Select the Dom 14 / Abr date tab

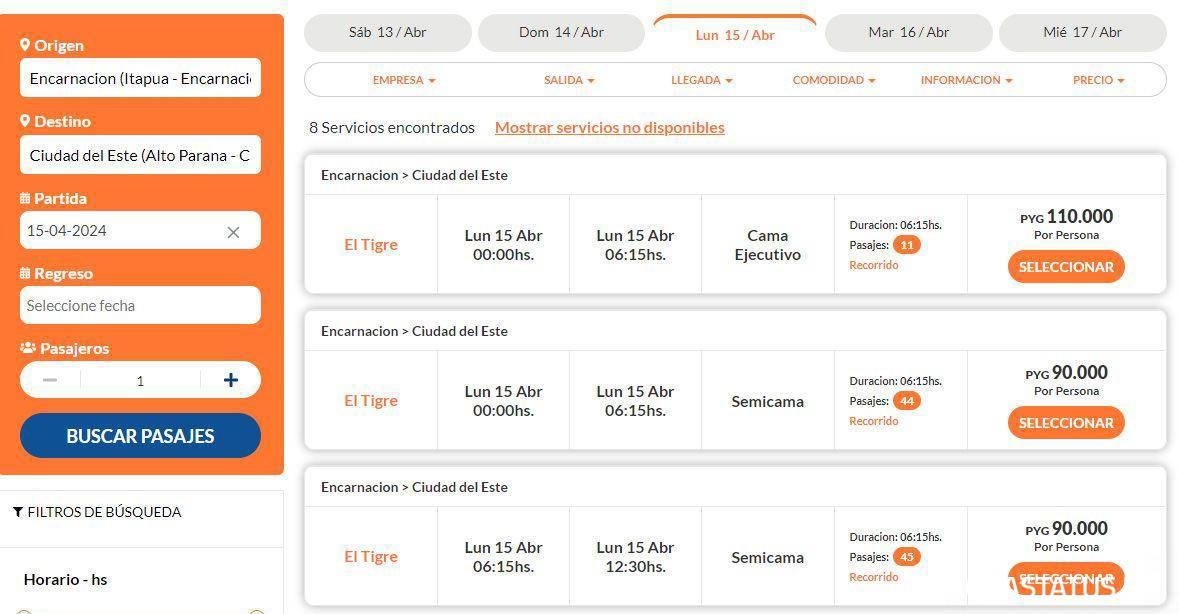click(x=561, y=32)
